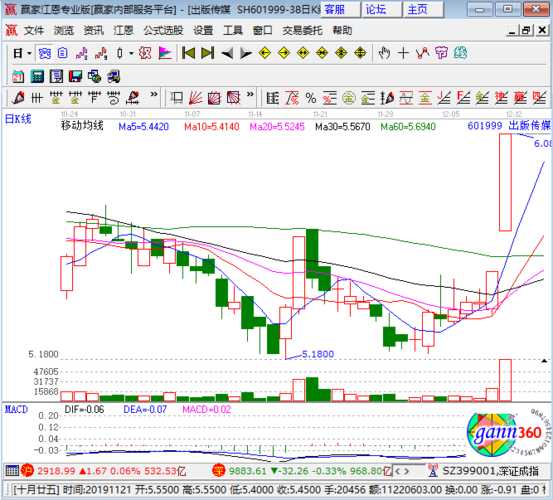This screenshot has height=500, width=553.
Task: Click the floppy disk save icon
Action: (x=75, y=76)
